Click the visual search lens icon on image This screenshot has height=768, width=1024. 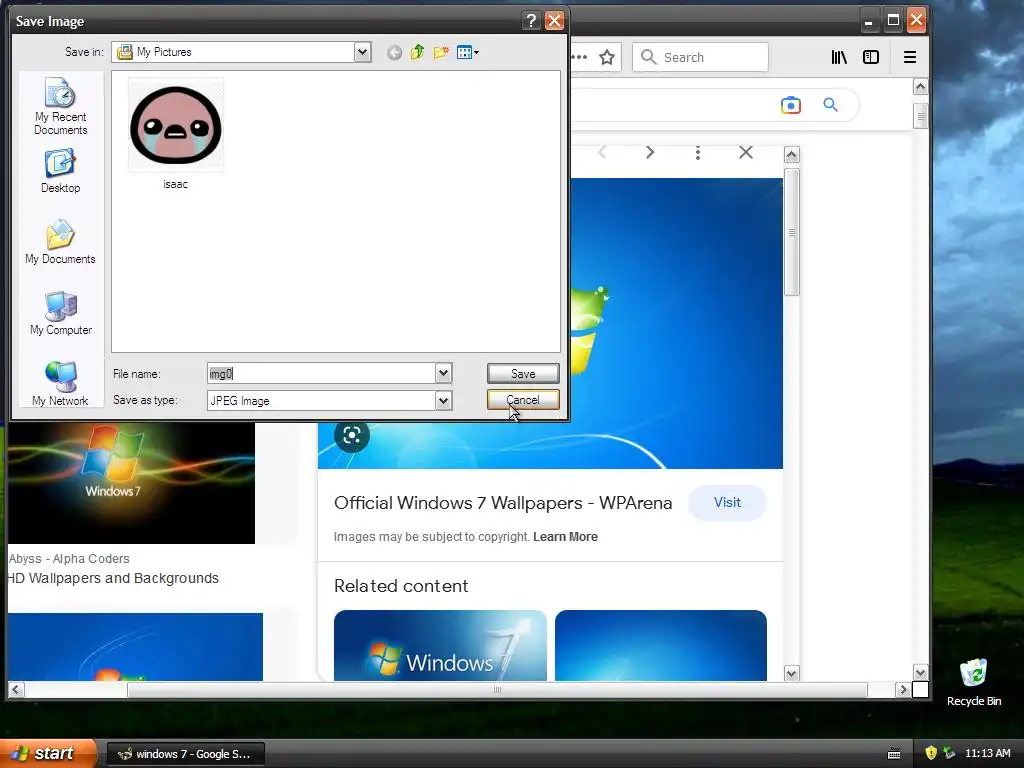click(351, 435)
